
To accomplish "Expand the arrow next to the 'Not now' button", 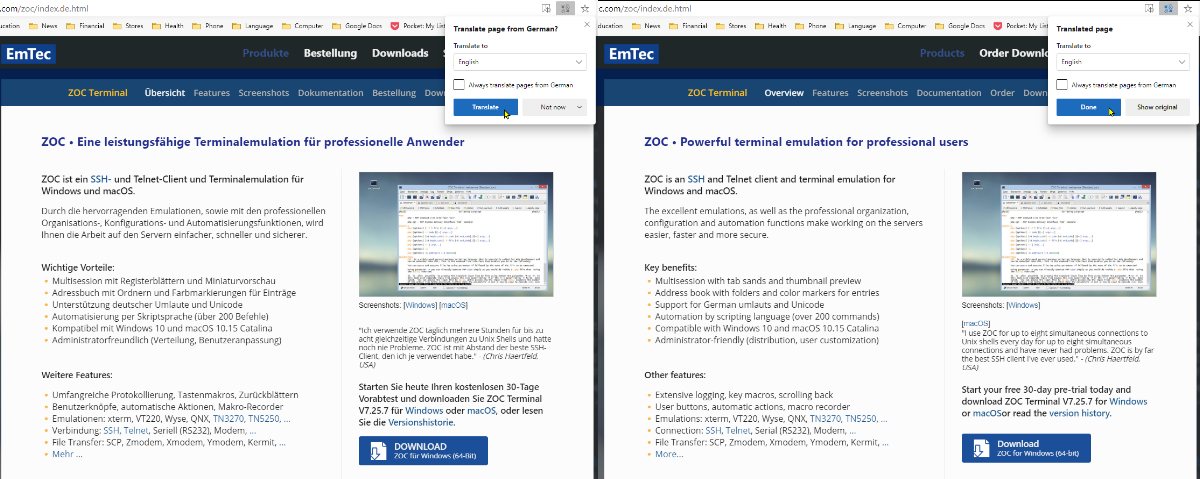I will point(579,106).
